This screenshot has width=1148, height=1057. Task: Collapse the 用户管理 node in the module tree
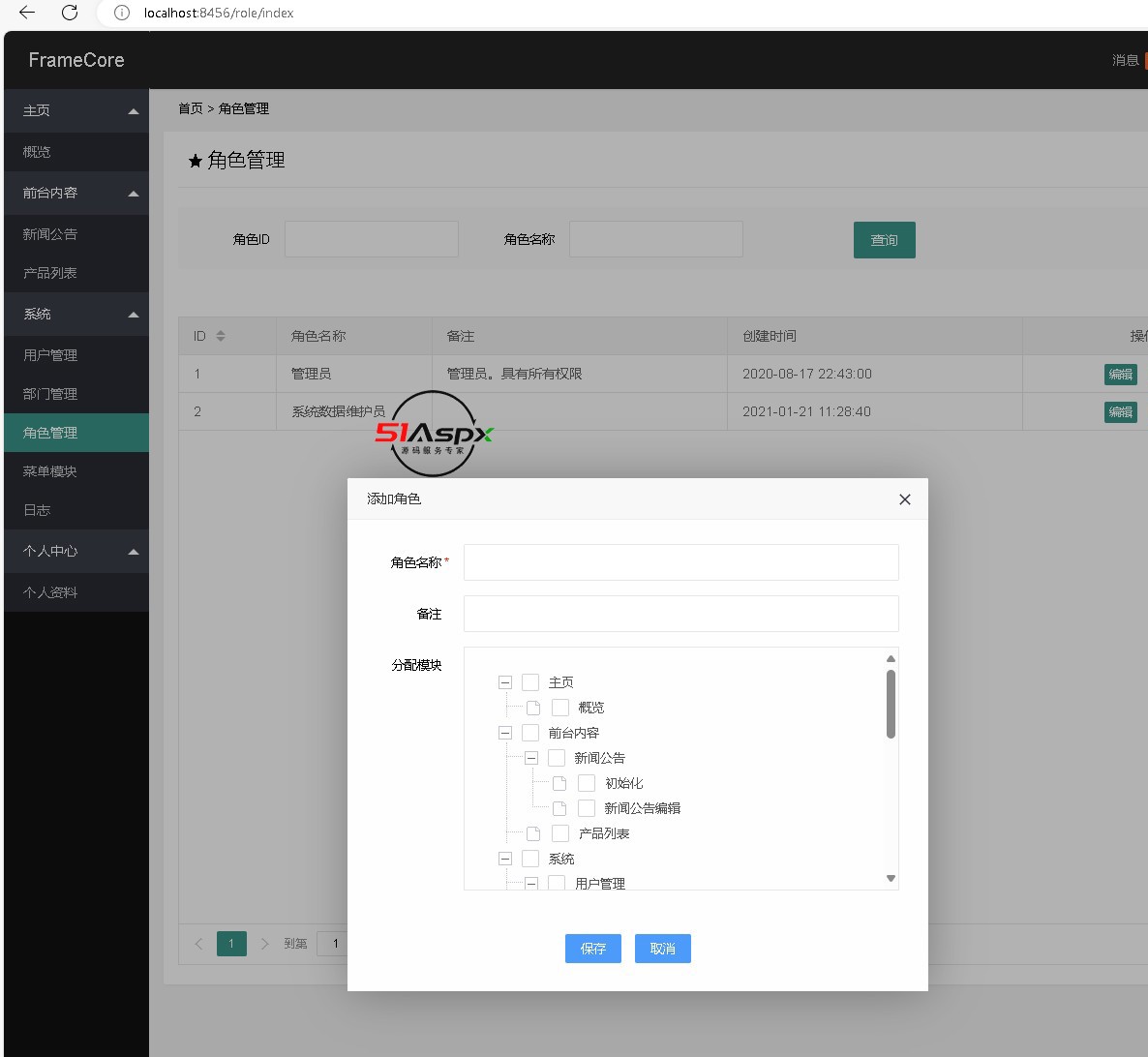click(x=531, y=884)
